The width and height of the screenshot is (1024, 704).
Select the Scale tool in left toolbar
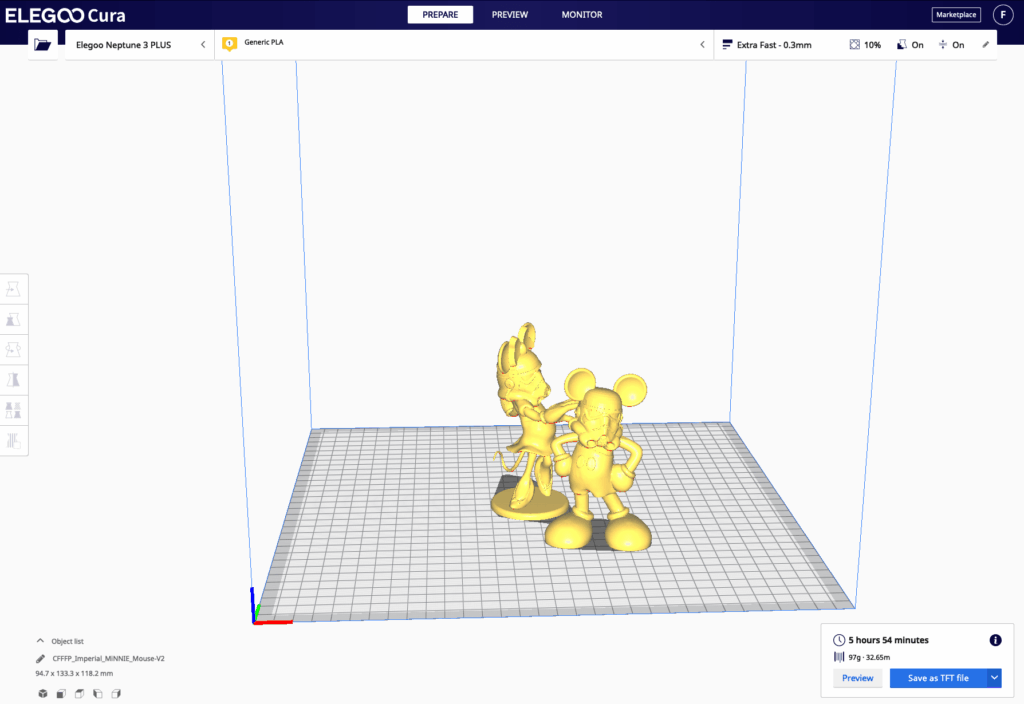15,320
